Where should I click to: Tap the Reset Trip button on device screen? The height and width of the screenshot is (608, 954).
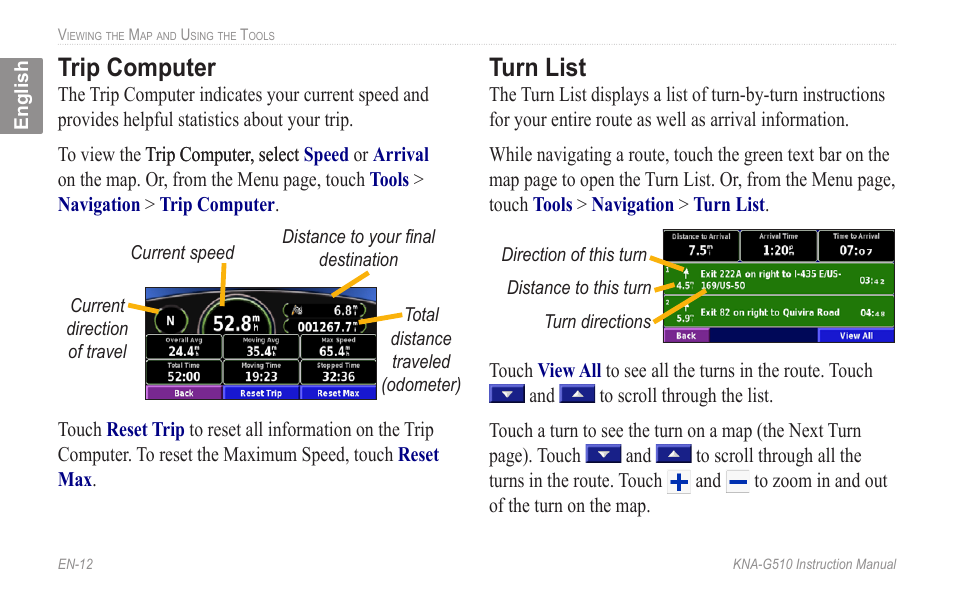[x=261, y=393]
